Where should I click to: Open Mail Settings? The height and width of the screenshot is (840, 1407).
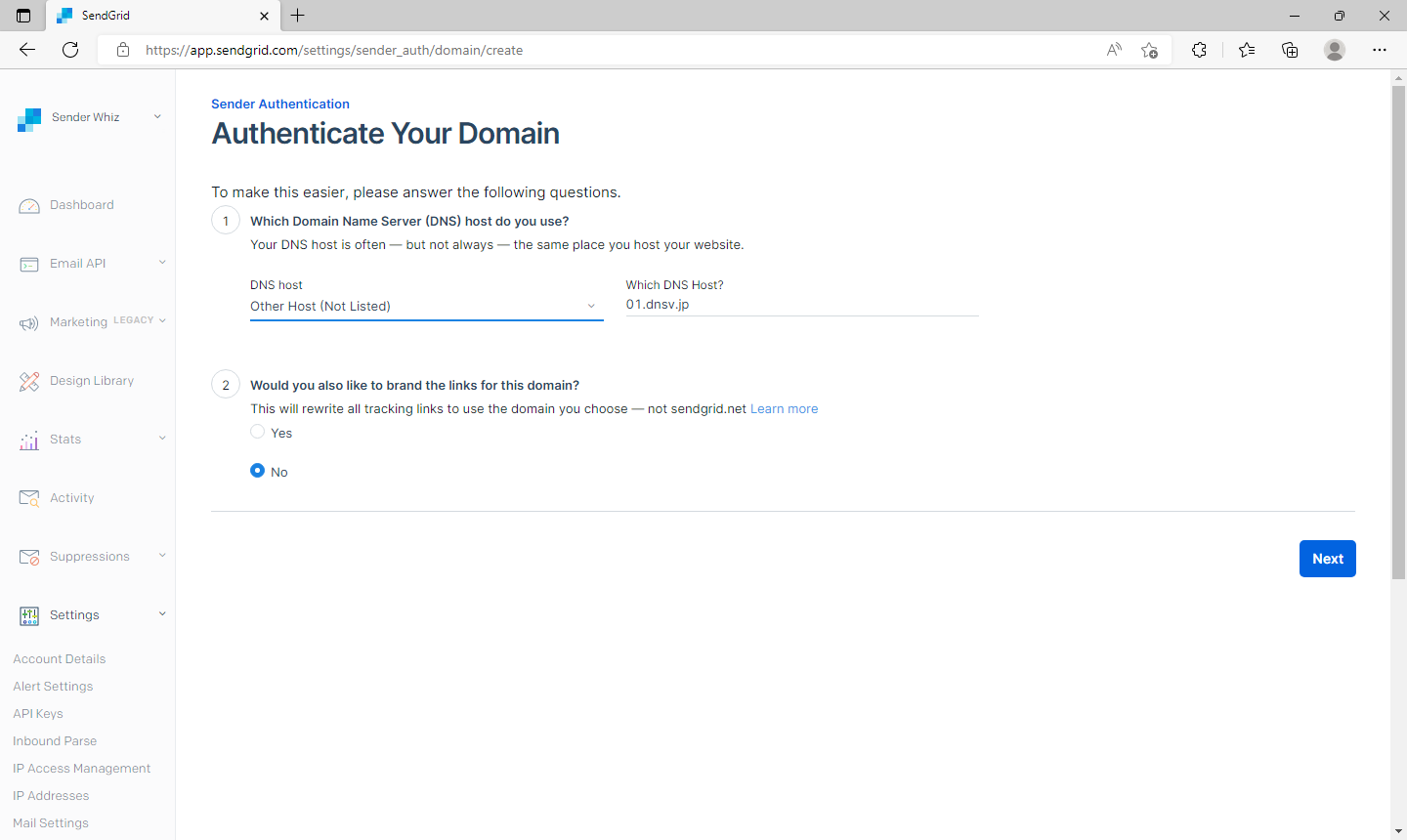[51, 823]
